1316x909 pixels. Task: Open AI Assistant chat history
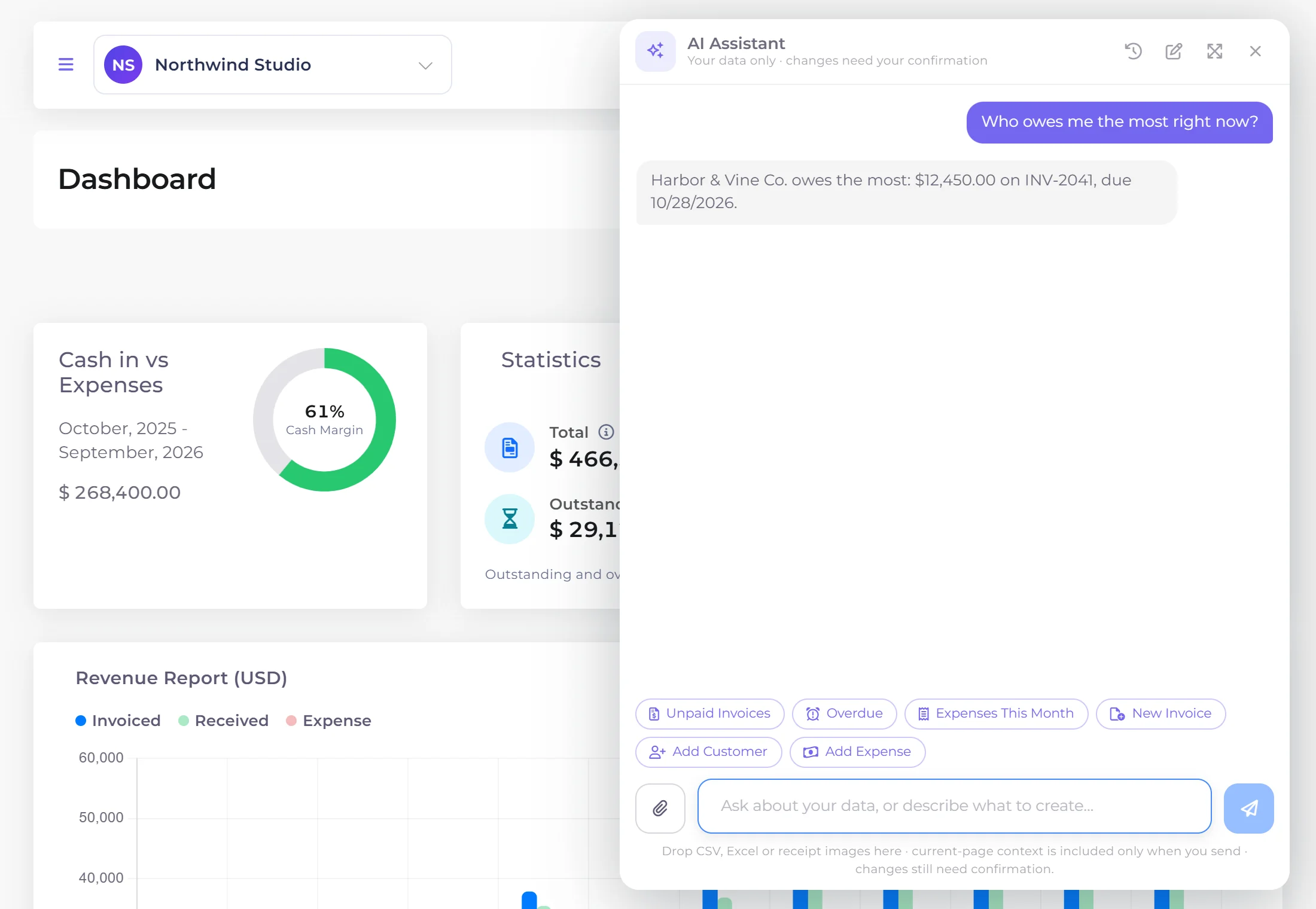pos(1133,51)
